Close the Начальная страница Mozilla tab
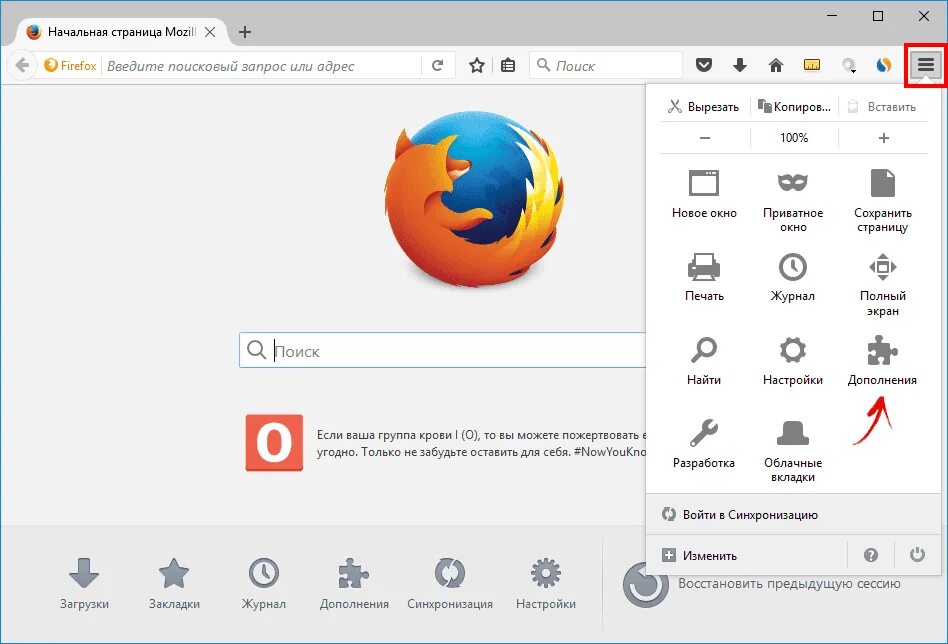The image size is (948, 644). click(x=210, y=32)
